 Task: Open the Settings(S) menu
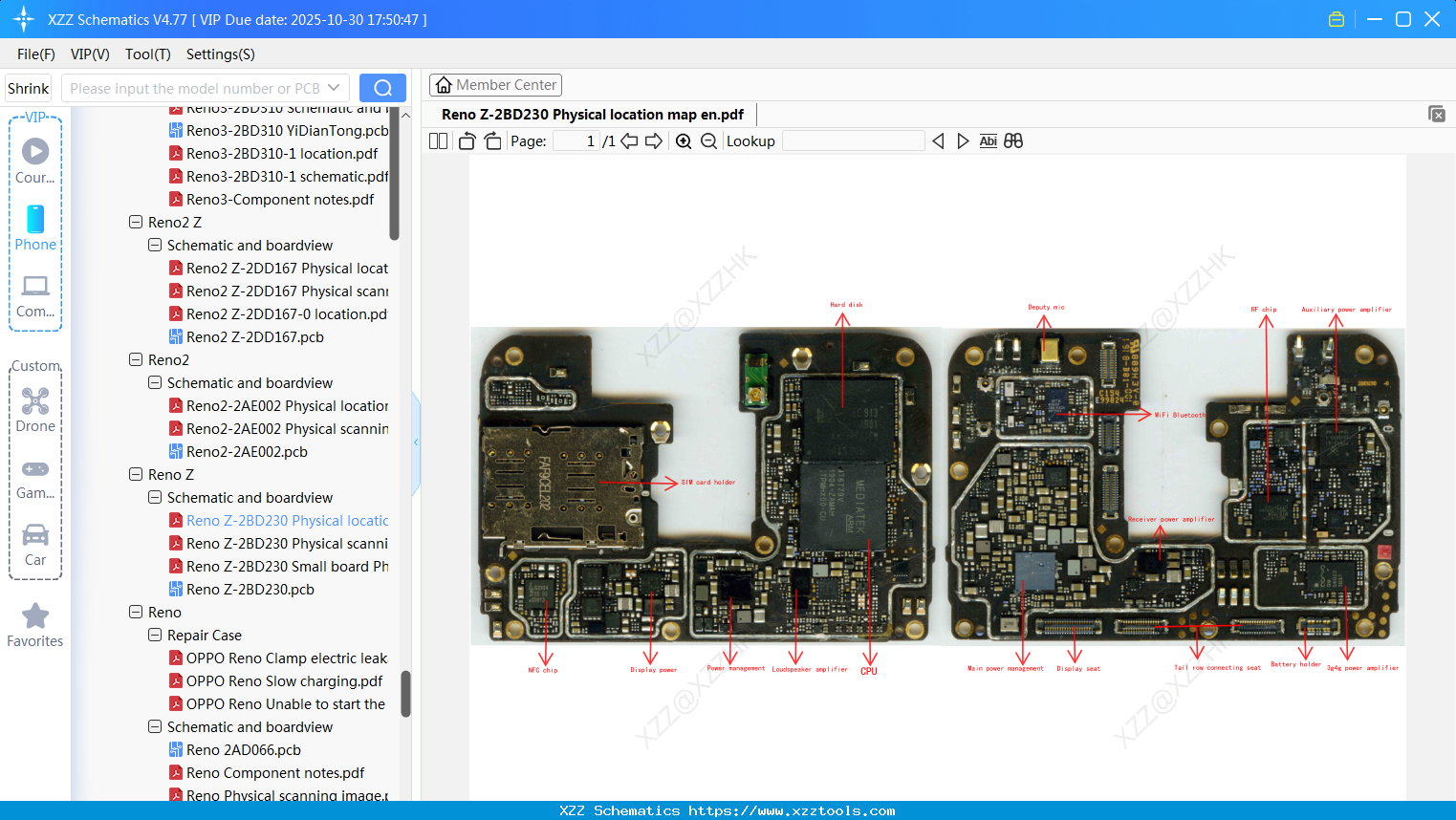[220, 54]
